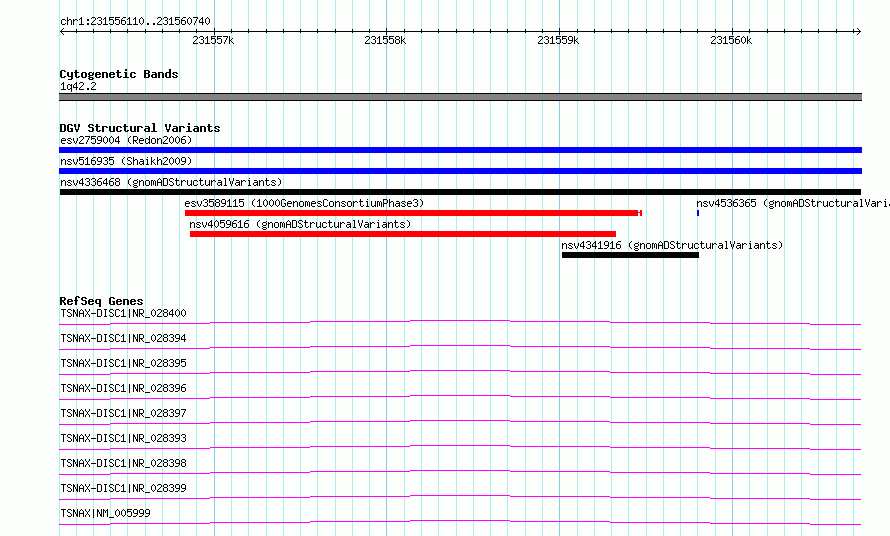The width and height of the screenshot is (890, 536).
Task: Click the blue esv2759004 variant bar
Action: [x=460, y=150]
